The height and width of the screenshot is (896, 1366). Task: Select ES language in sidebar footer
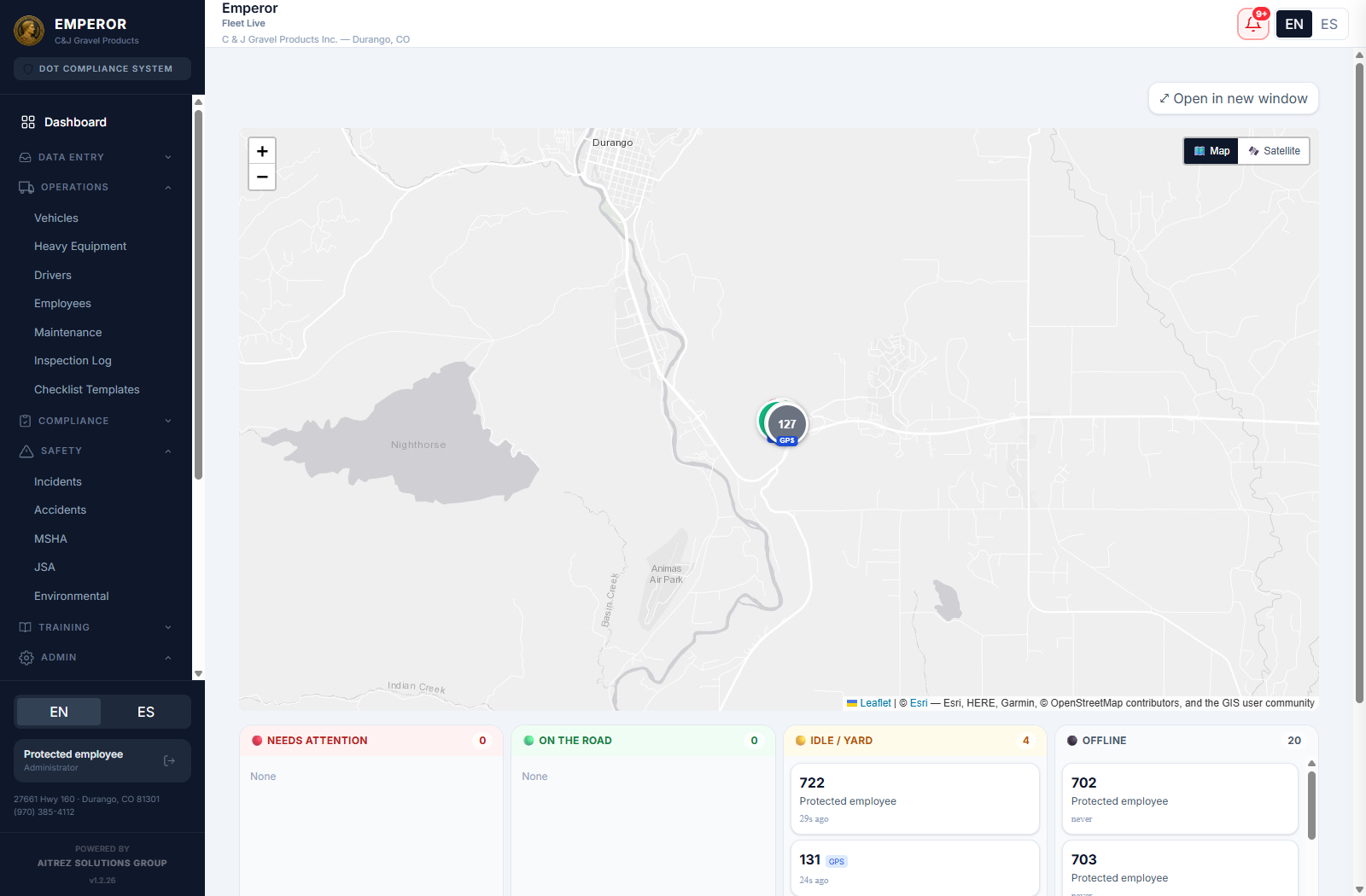click(x=146, y=712)
